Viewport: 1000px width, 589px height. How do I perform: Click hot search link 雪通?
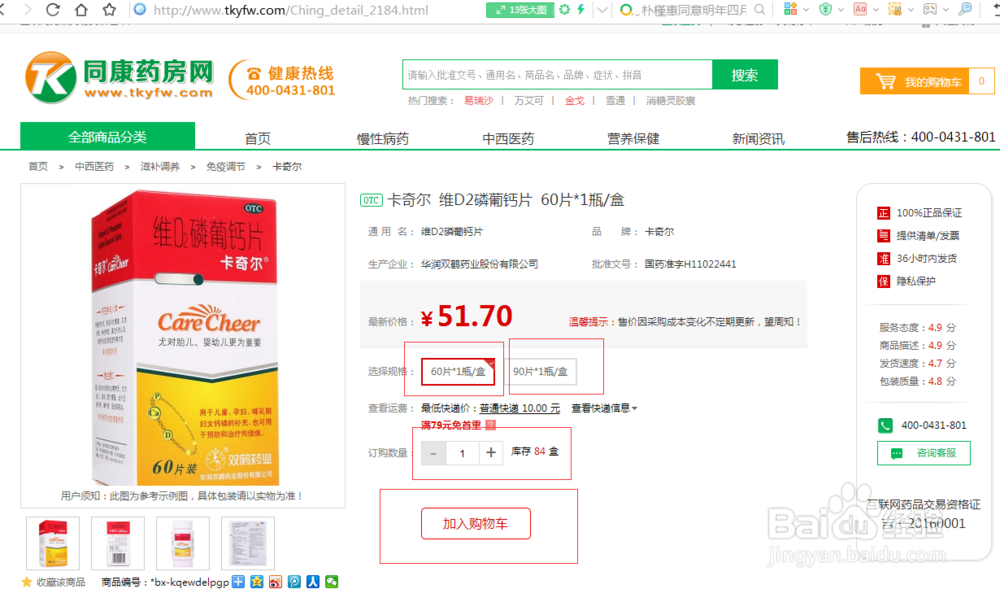[615, 101]
